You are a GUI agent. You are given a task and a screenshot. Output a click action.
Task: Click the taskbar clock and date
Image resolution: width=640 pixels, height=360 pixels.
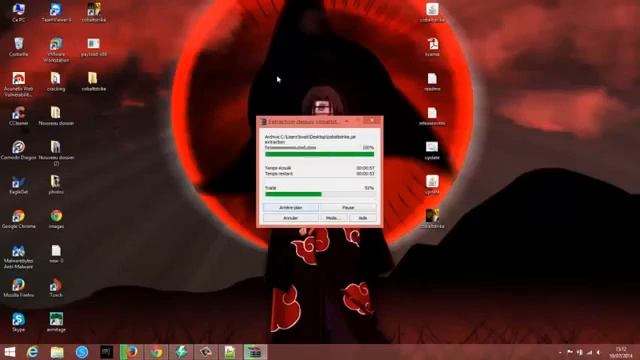(x=621, y=352)
